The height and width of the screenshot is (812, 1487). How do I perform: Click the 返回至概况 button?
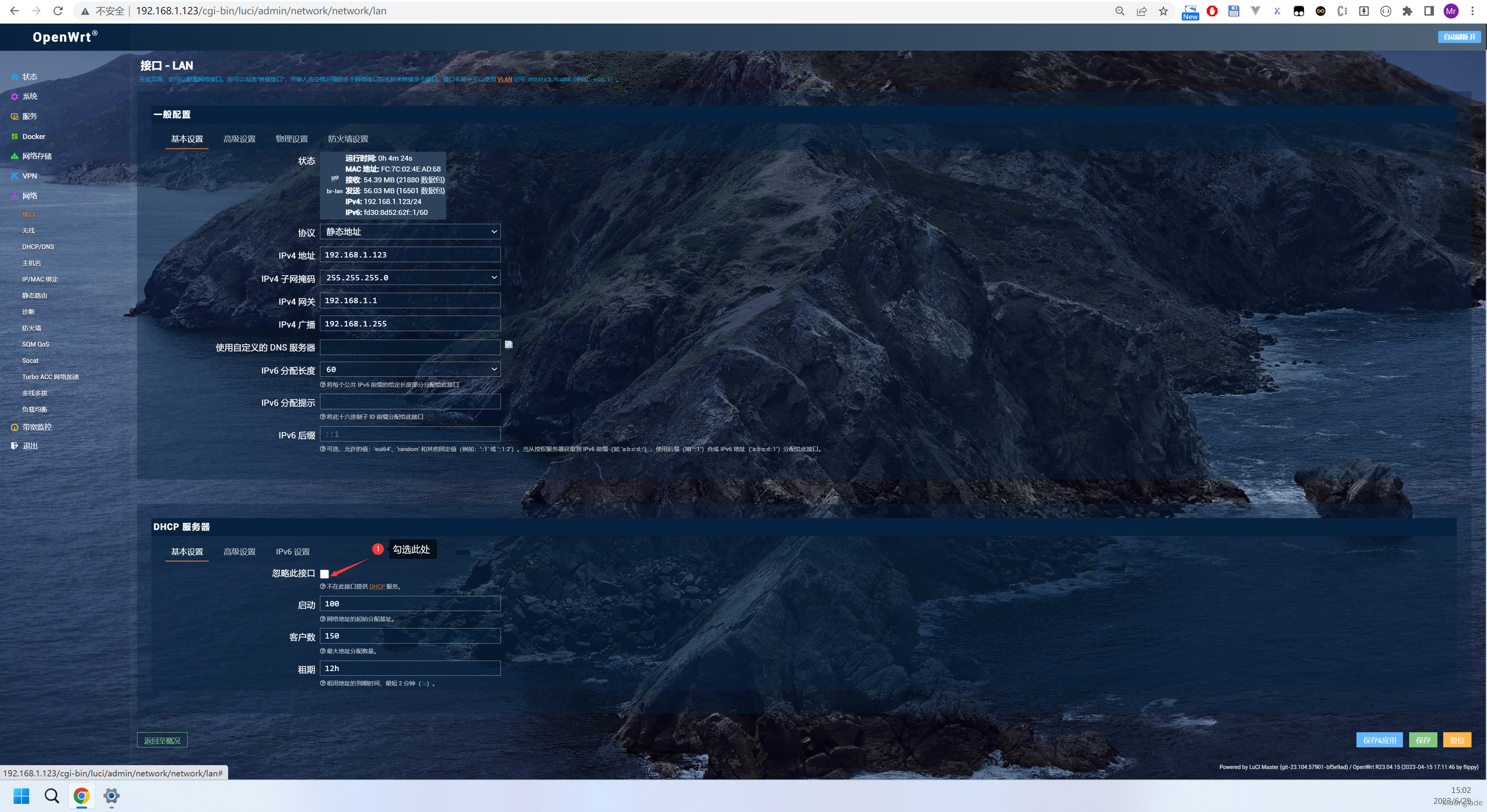pos(162,740)
